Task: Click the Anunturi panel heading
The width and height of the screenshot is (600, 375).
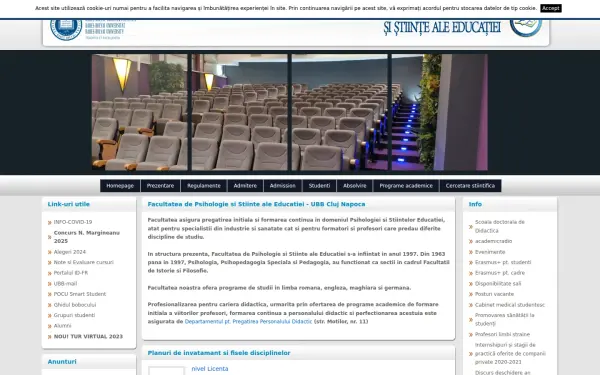Action: click(62, 362)
